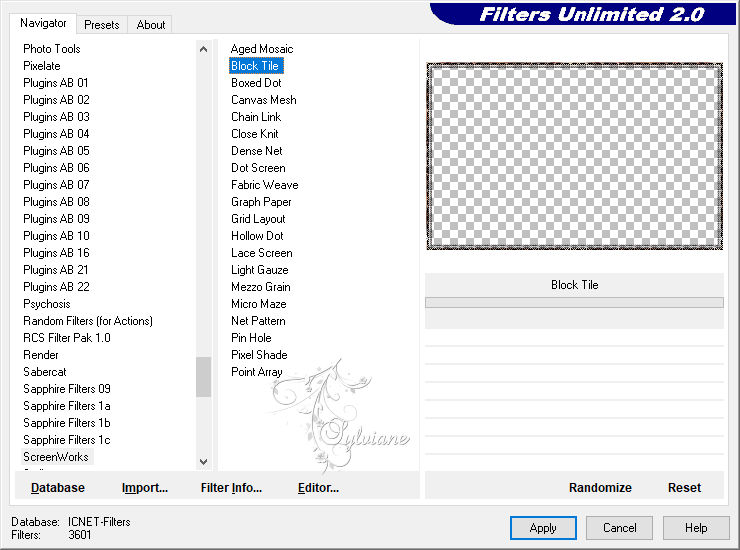The height and width of the screenshot is (550, 740).
Task: Choose the Boxed Dot filter
Action: point(256,83)
